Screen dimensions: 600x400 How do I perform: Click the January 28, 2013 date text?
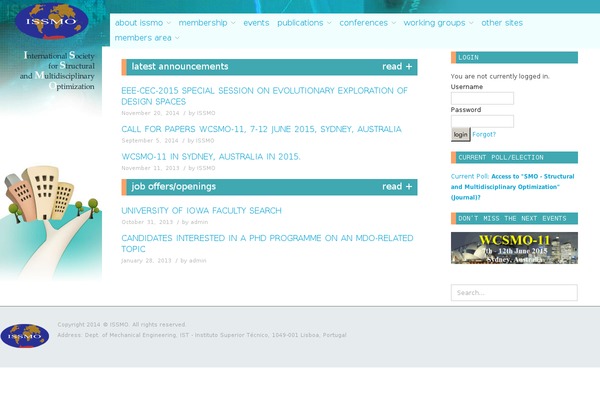pos(147,261)
